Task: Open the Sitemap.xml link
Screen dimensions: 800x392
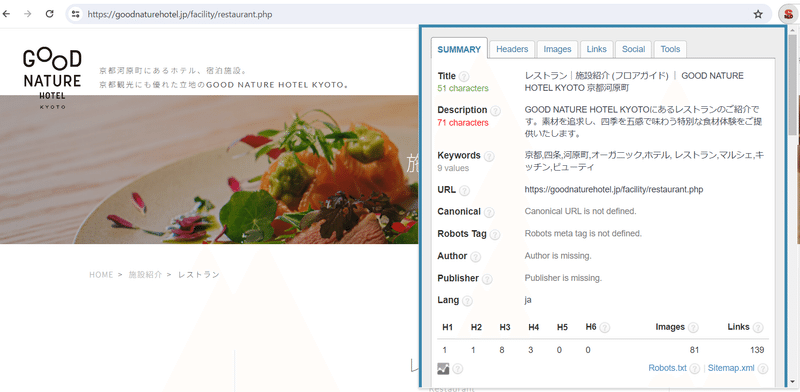Action: pyautogui.click(x=731, y=368)
